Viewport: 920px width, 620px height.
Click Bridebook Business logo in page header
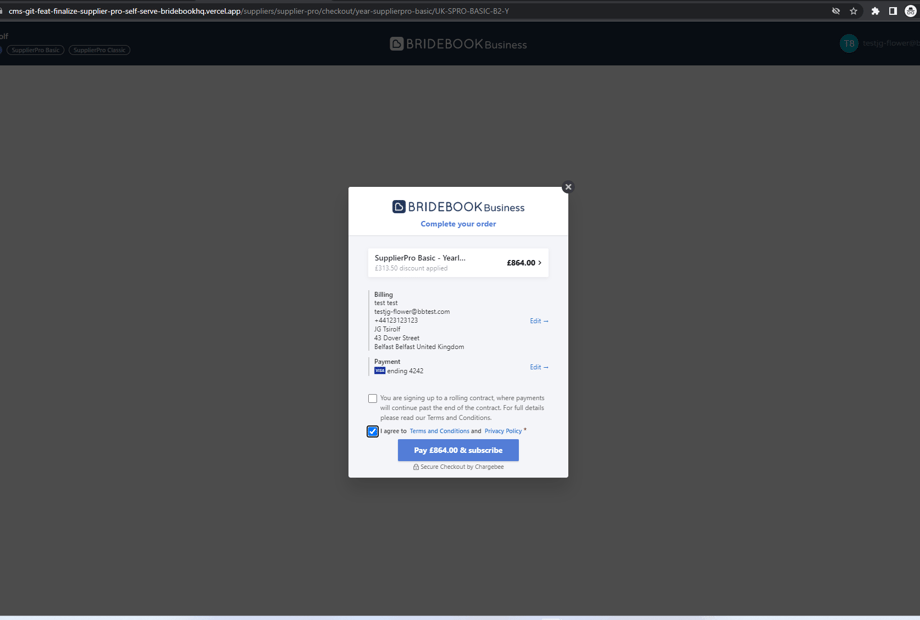pyautogui.click(x=458, y=44)
